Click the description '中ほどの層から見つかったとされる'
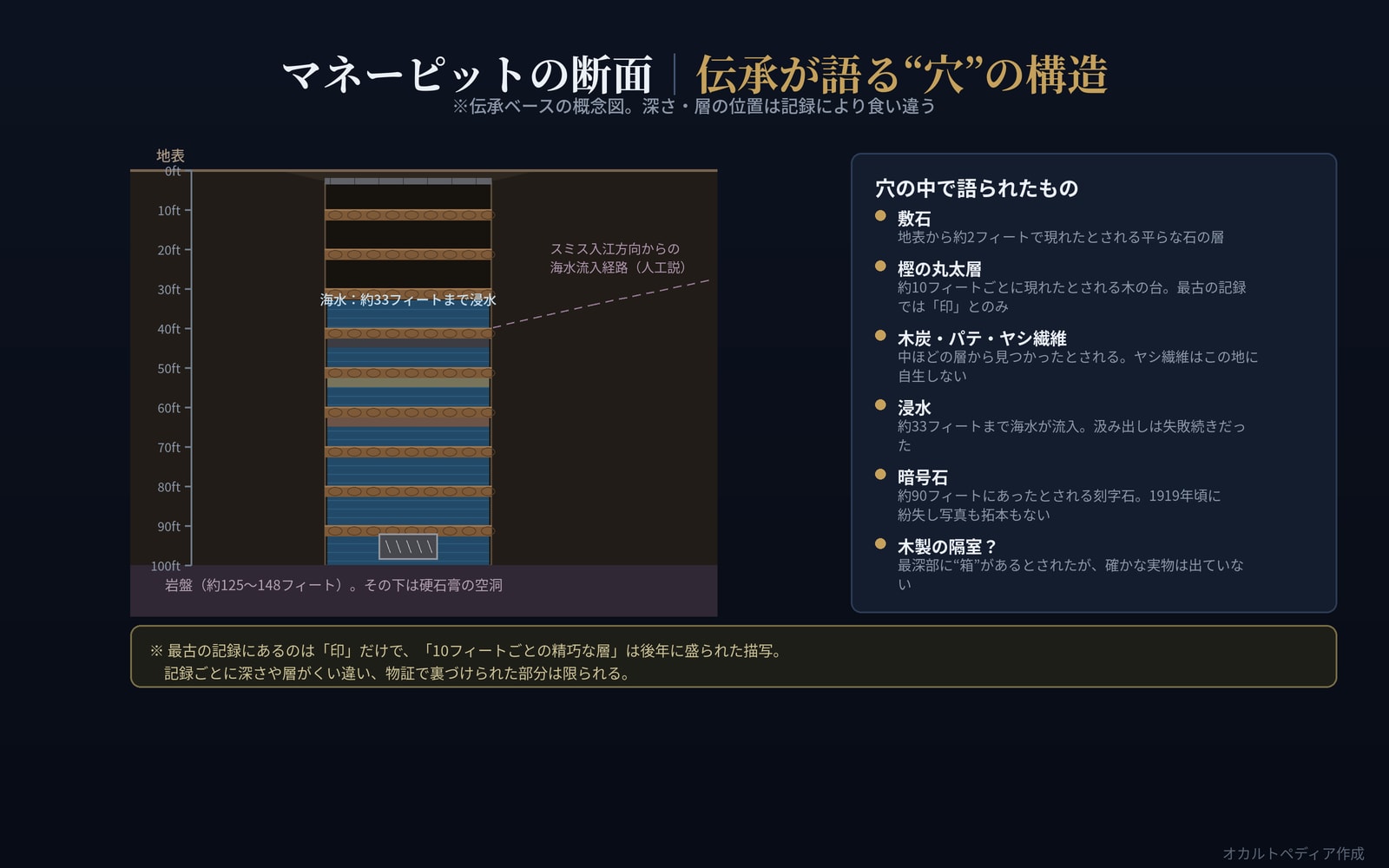The width and height of the screenshot is (1389, 868). pyautogui.click(x=1077, y=366)
